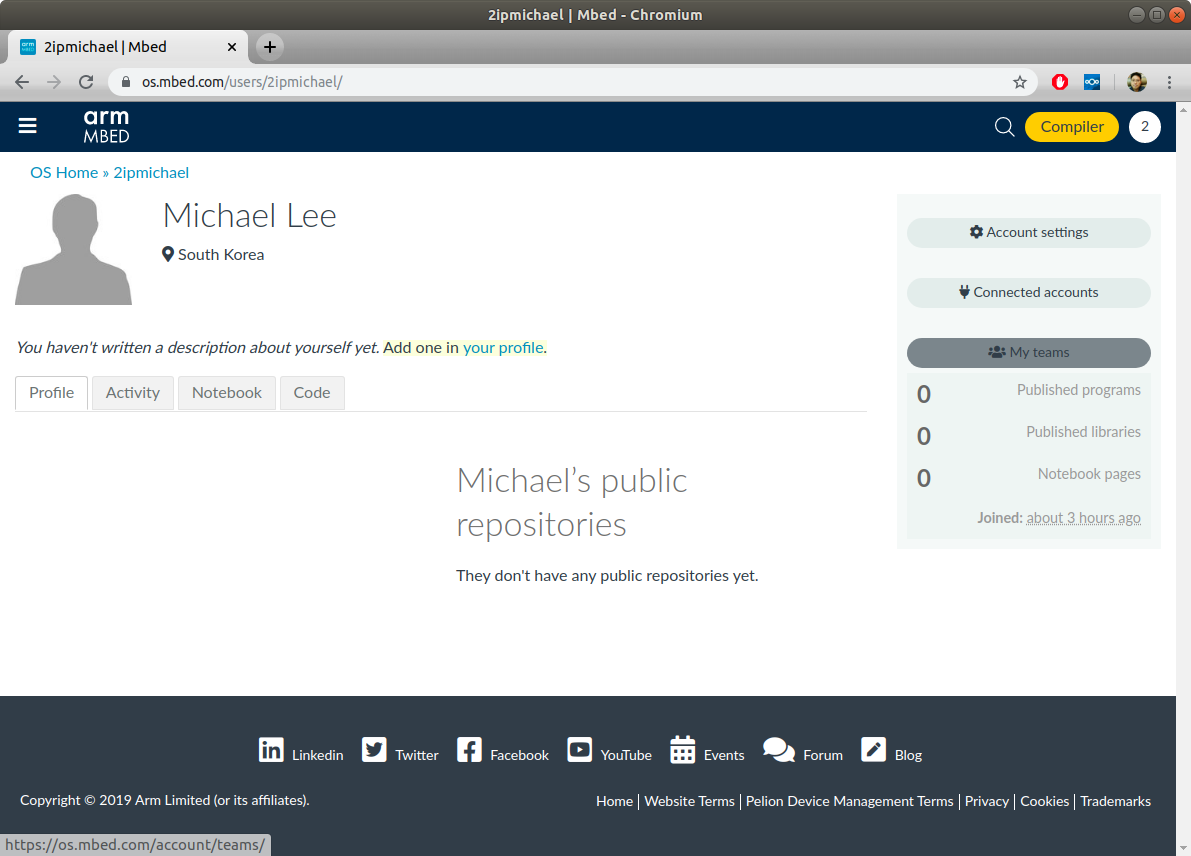Click the Blog pencil icon
The width and height of the screenshot is (1191, 856).
(x=874, y=750)
